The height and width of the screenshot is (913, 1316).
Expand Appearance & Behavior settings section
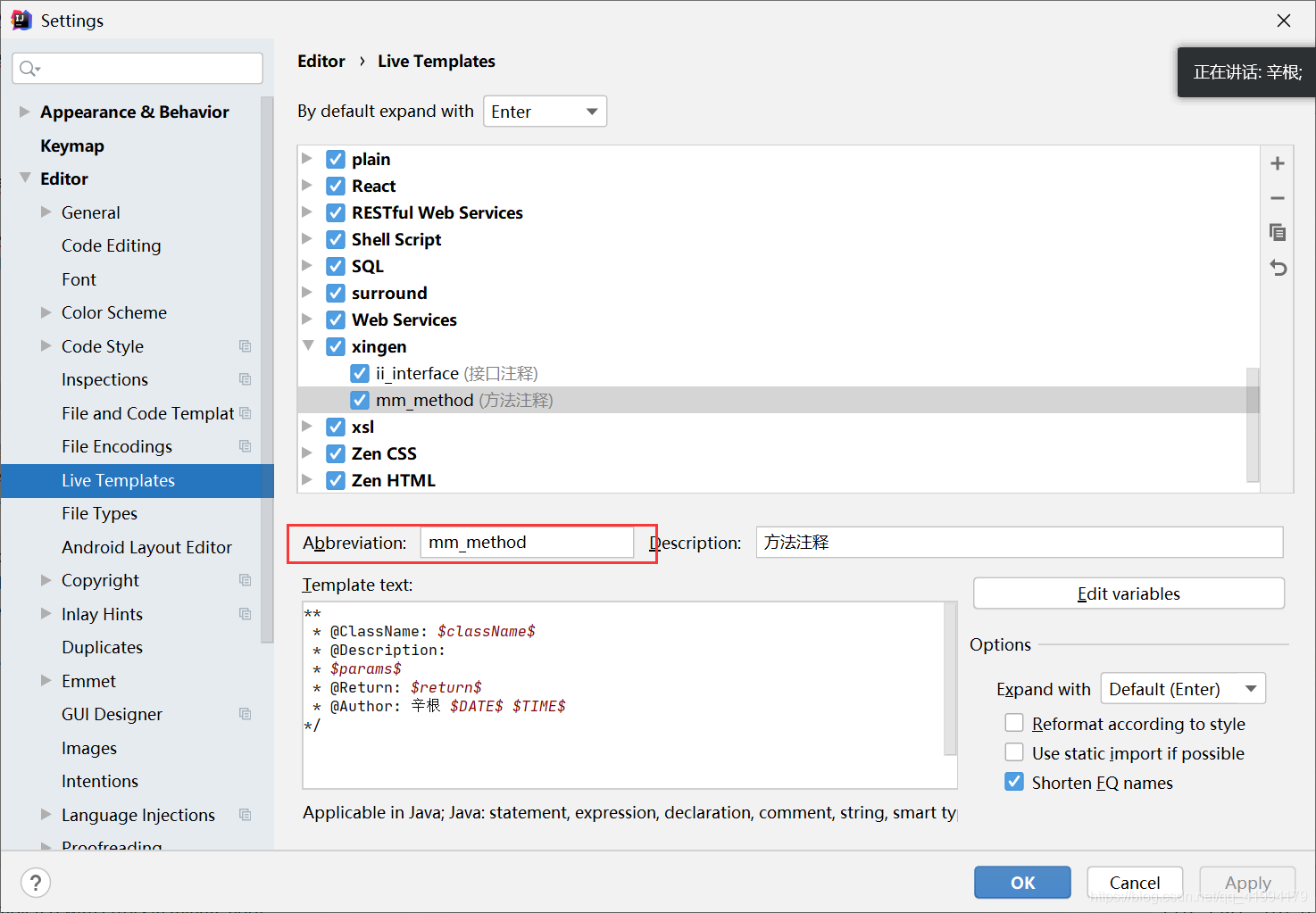pyautogui.click(x=25, y=112)
